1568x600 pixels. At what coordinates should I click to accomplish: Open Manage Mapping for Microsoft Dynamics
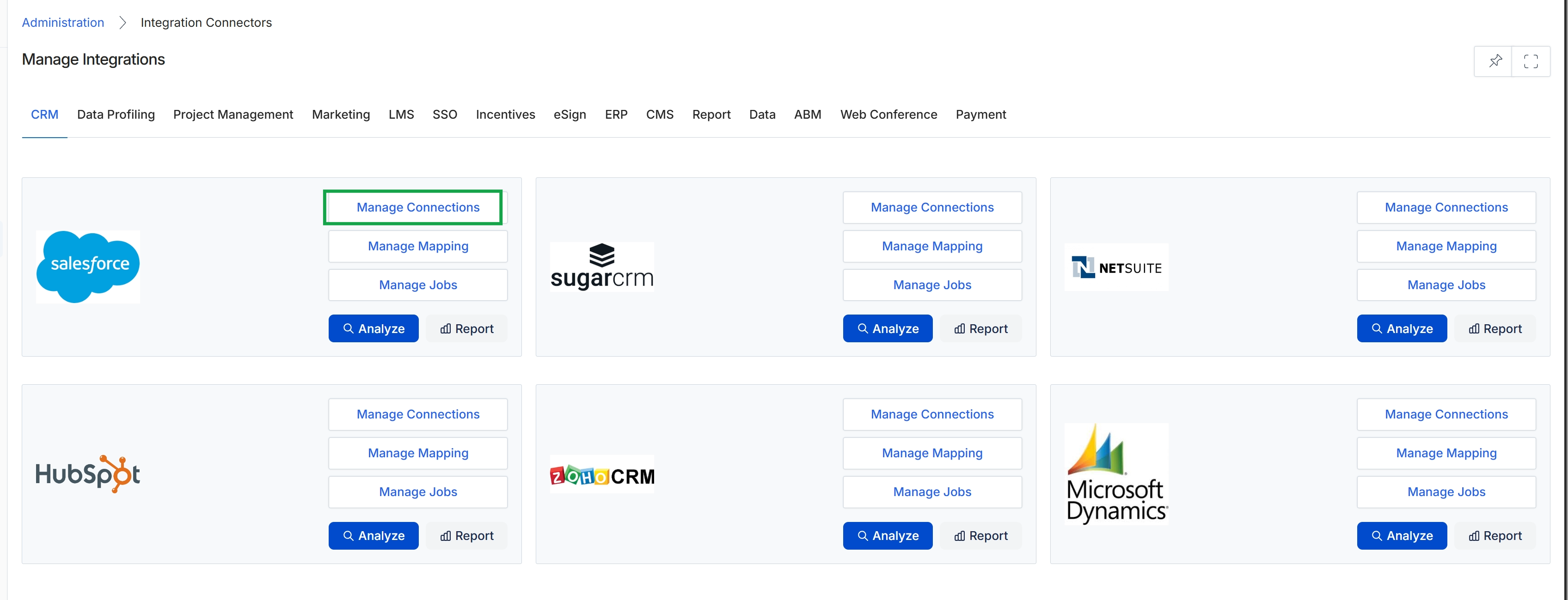pos(1446,454)
